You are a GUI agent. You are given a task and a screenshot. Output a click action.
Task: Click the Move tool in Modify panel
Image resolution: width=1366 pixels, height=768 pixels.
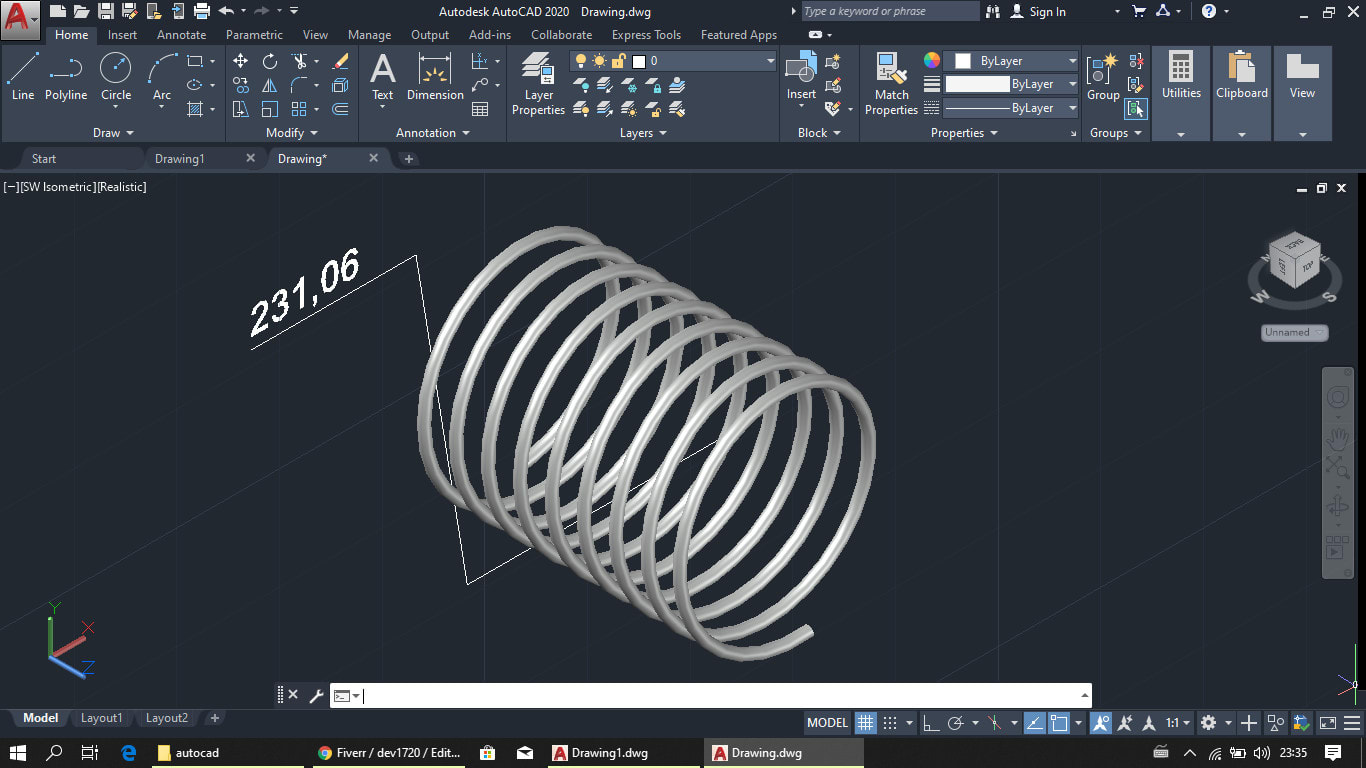[x=241, y=61]
